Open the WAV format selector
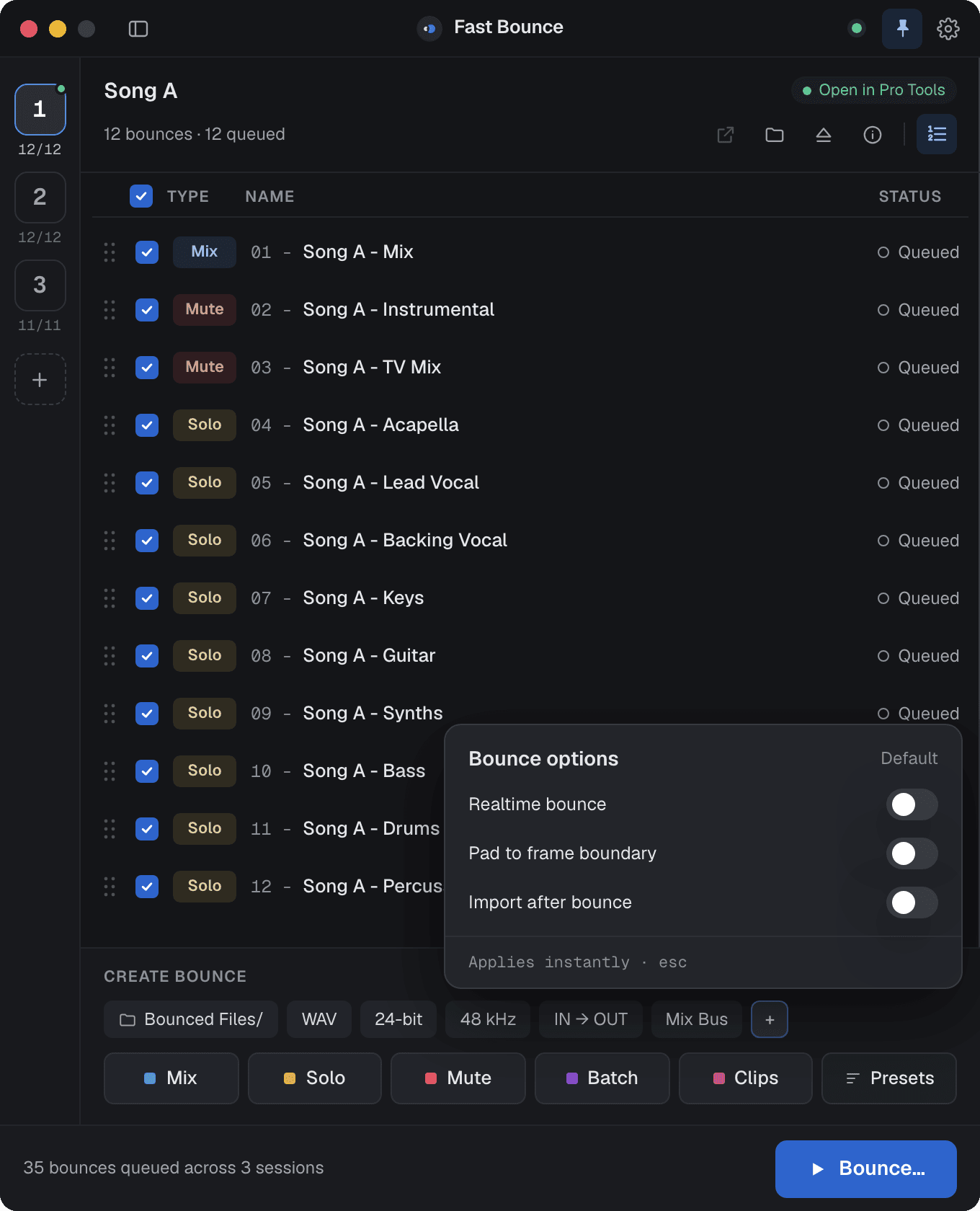This screenshot has height=1211, width=980. point(319,1019)
